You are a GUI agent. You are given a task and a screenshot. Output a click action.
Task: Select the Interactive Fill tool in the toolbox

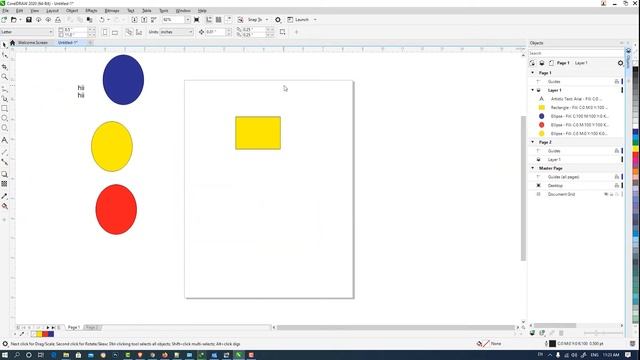click(4, 206)
